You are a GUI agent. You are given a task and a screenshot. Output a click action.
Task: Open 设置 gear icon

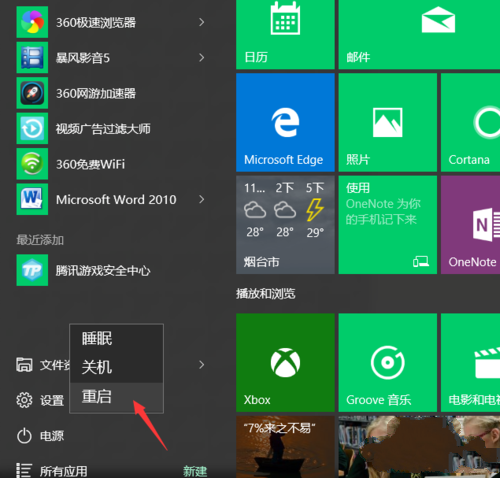click(24, 400)
